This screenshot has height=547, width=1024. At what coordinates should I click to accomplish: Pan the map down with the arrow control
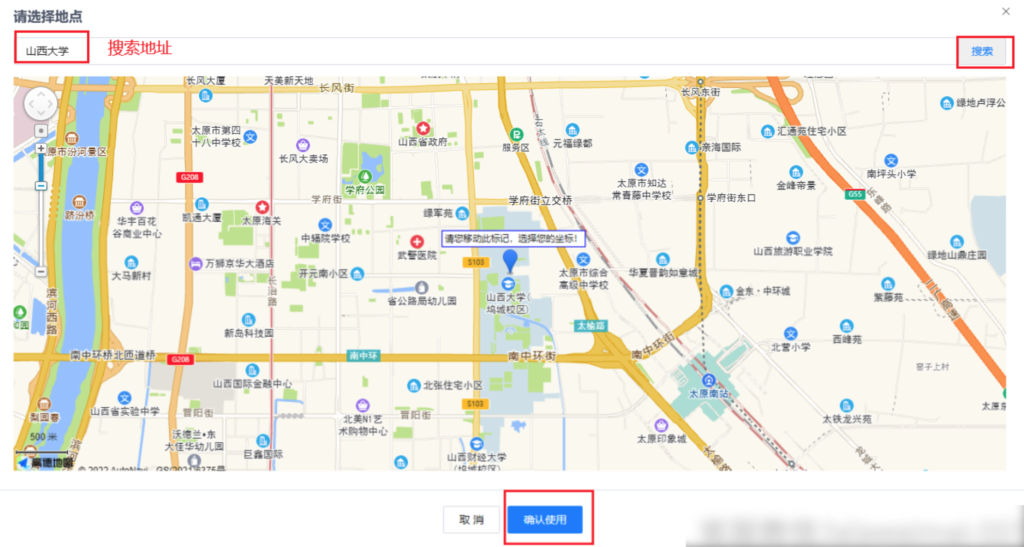coord(41,116)
